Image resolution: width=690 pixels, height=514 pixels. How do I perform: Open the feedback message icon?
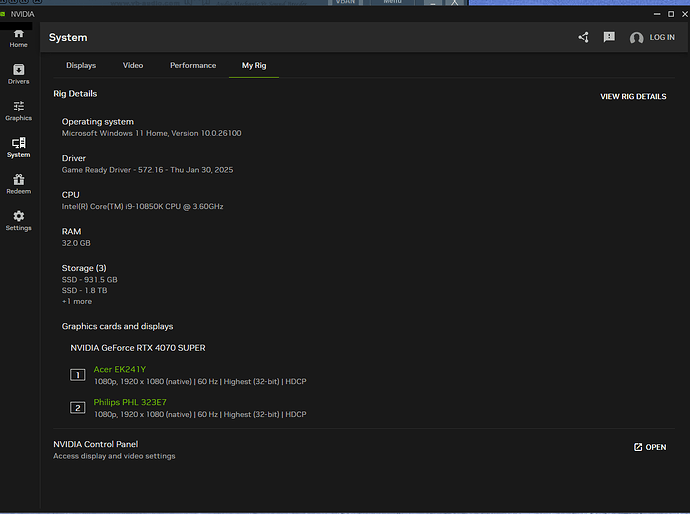click(609, 38)
